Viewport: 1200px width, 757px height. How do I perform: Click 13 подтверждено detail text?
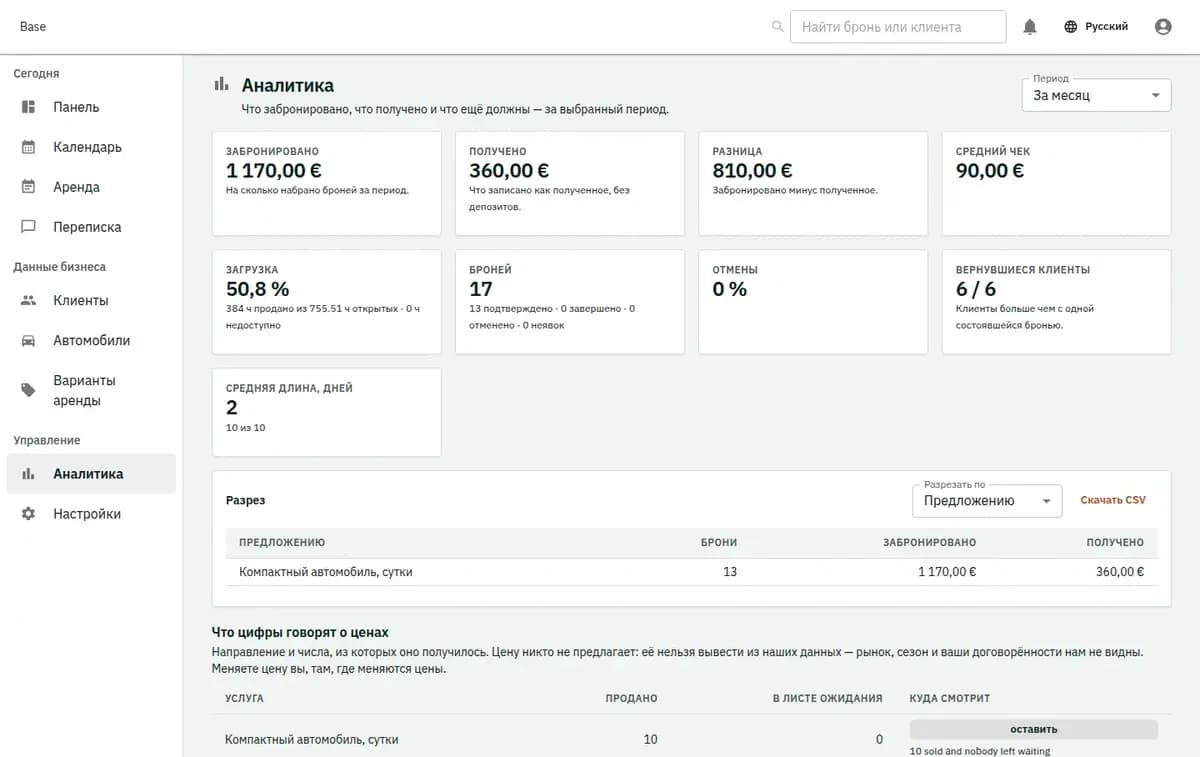coord(512,309)
